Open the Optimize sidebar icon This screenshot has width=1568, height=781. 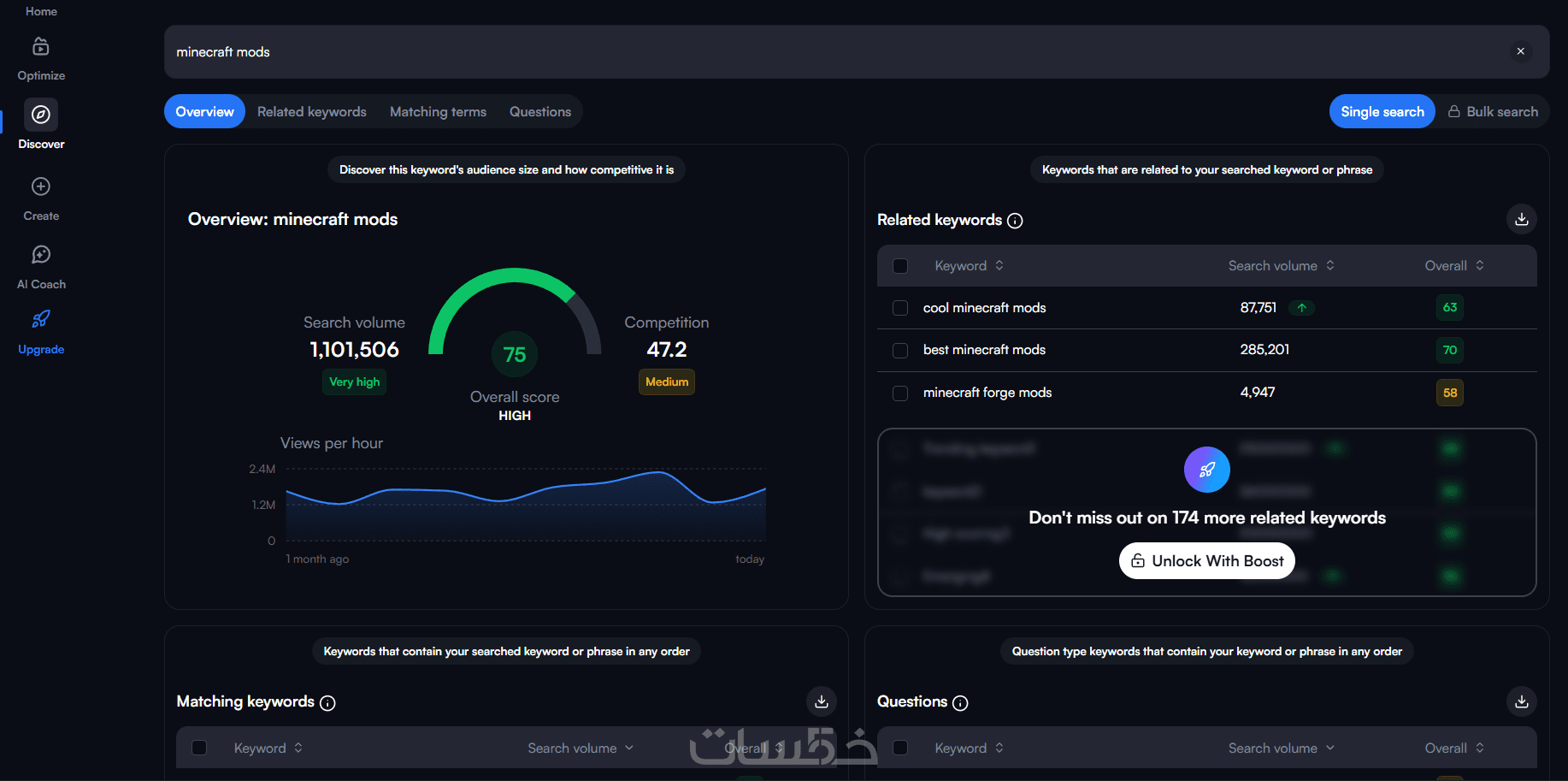coord(41,46)
